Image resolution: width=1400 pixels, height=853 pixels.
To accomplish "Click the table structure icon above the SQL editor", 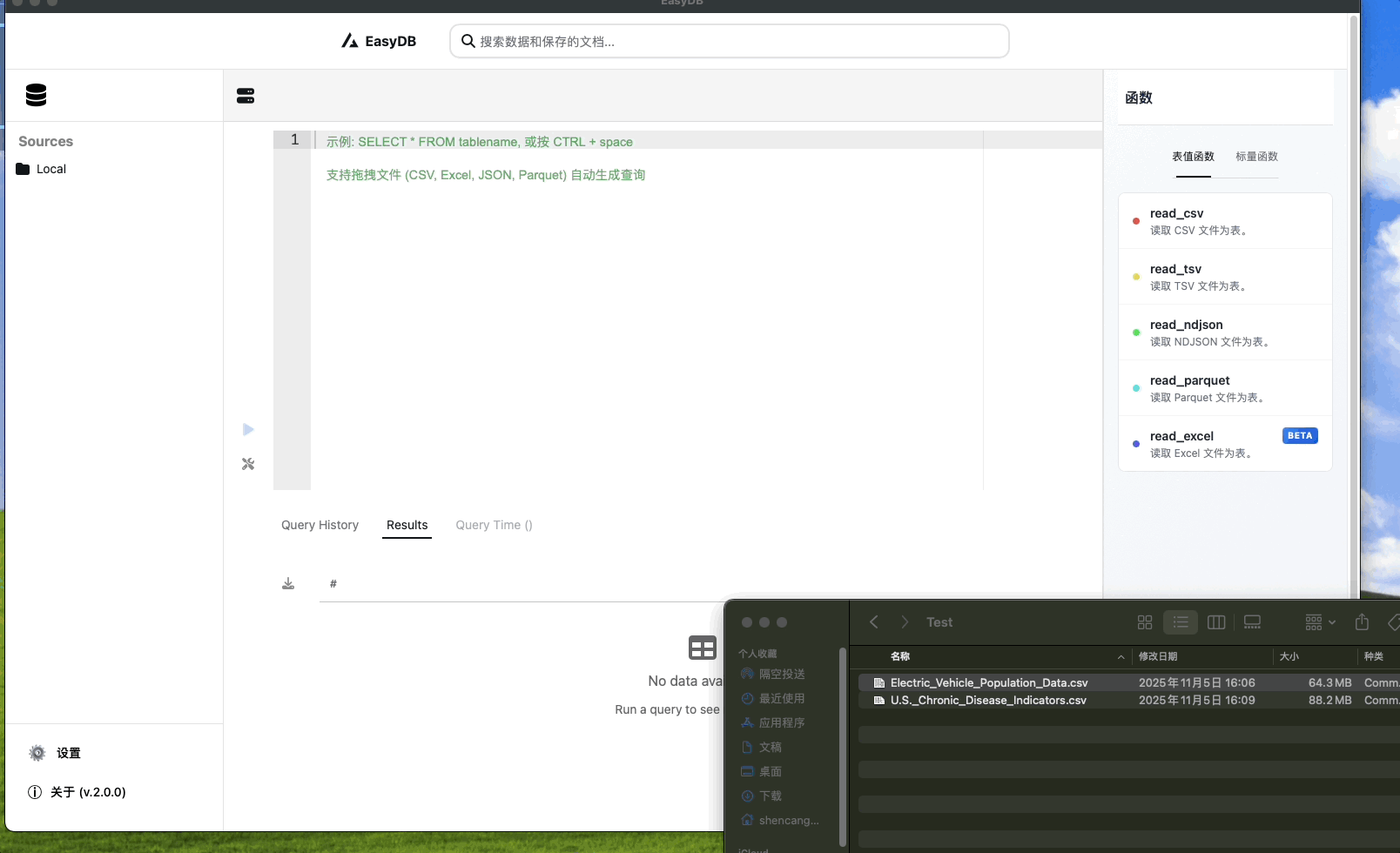I will [246, 96].
